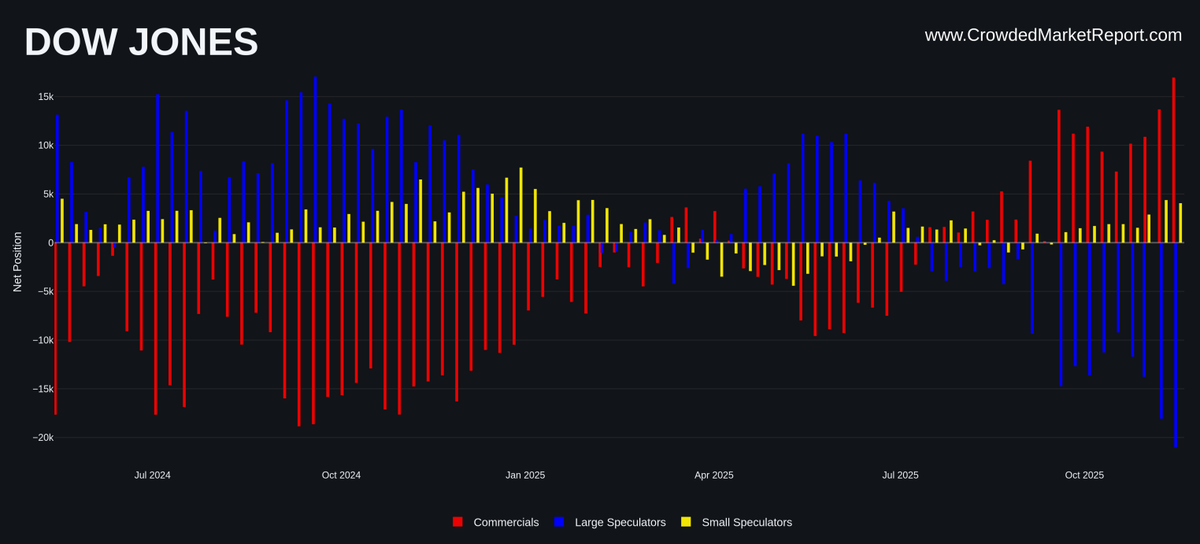
Task: Select the 10k y-axis tick label
Action: click(x=46, y=145)
